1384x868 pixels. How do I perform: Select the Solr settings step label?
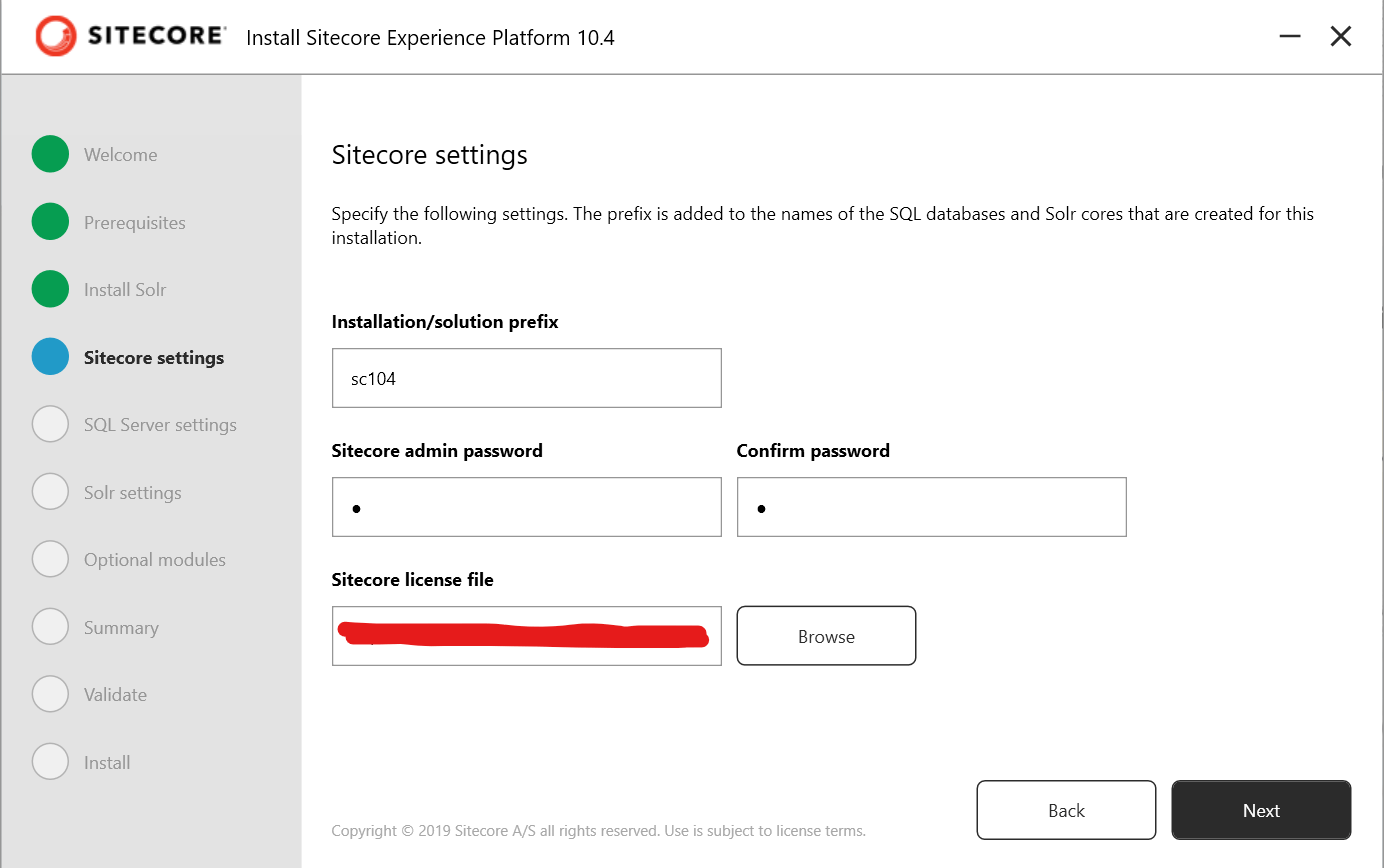[133, 493]
